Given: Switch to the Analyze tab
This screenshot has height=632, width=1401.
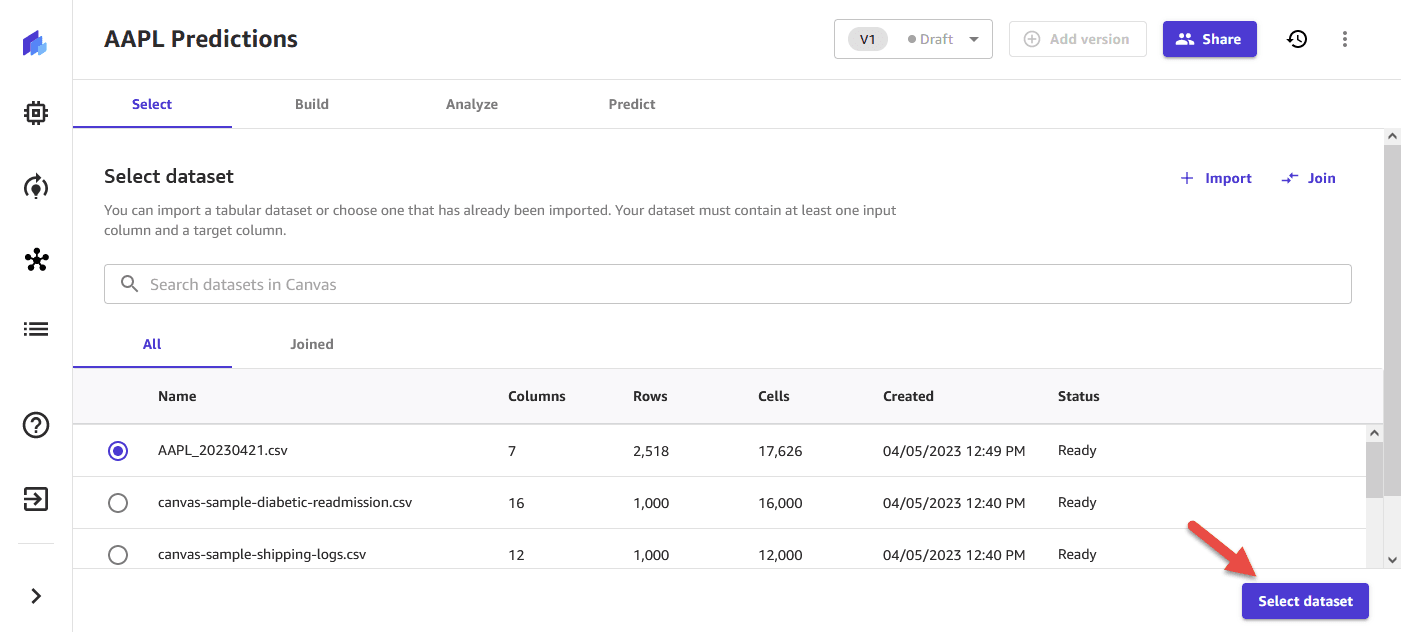Looking at the screenshot, I should pyautogui.click(x=472, y=104).
